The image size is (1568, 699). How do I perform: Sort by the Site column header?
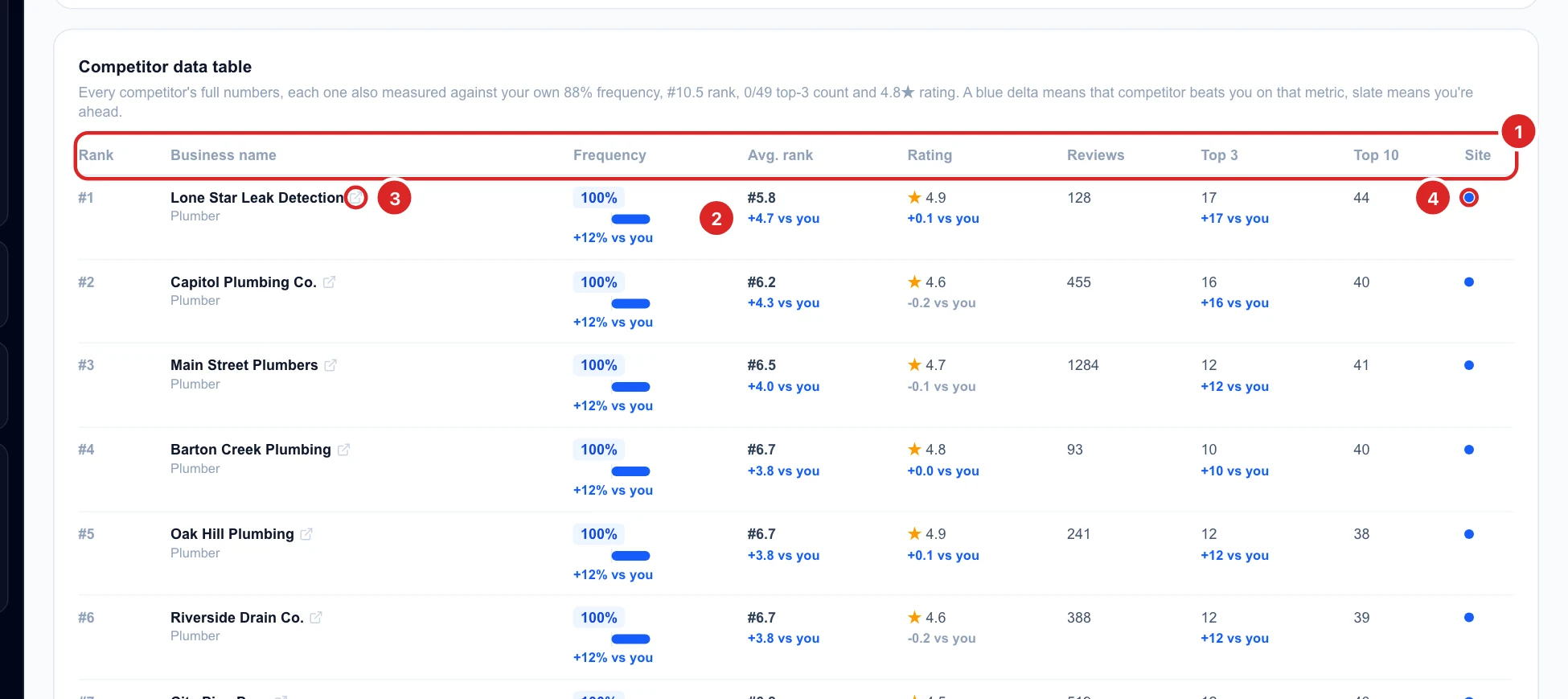pos(1477,155)
